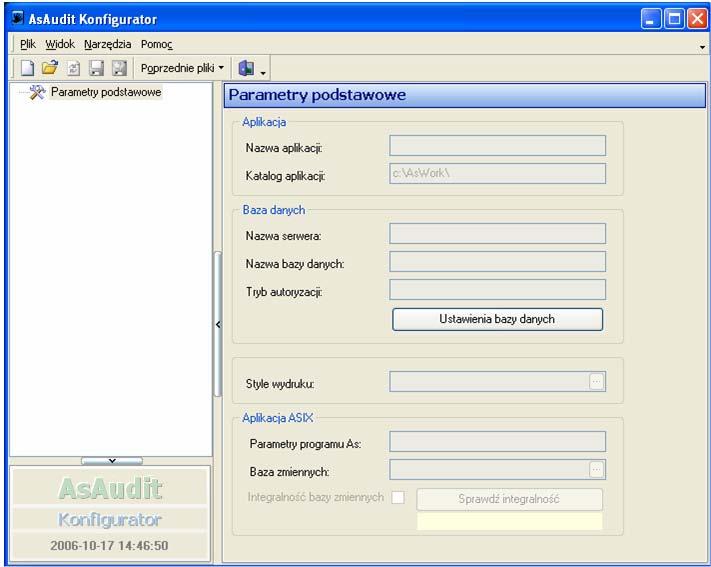Toggle the Integralność bazy zmiennych checkbox
The width and height of the screenshot is (711, 567).
point(398,498)
